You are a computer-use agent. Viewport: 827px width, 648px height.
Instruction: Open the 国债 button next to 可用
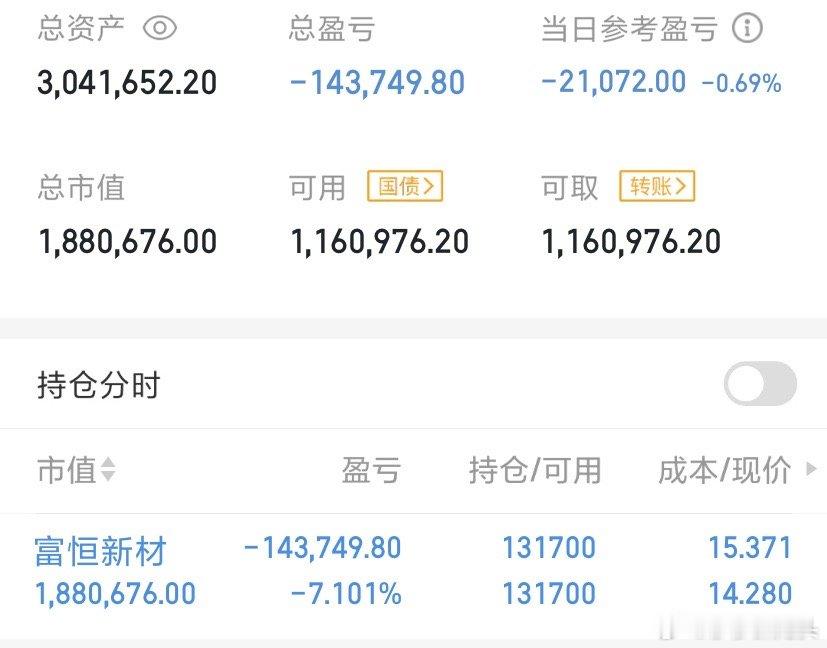pyautogui.click(x=405, y=186)
